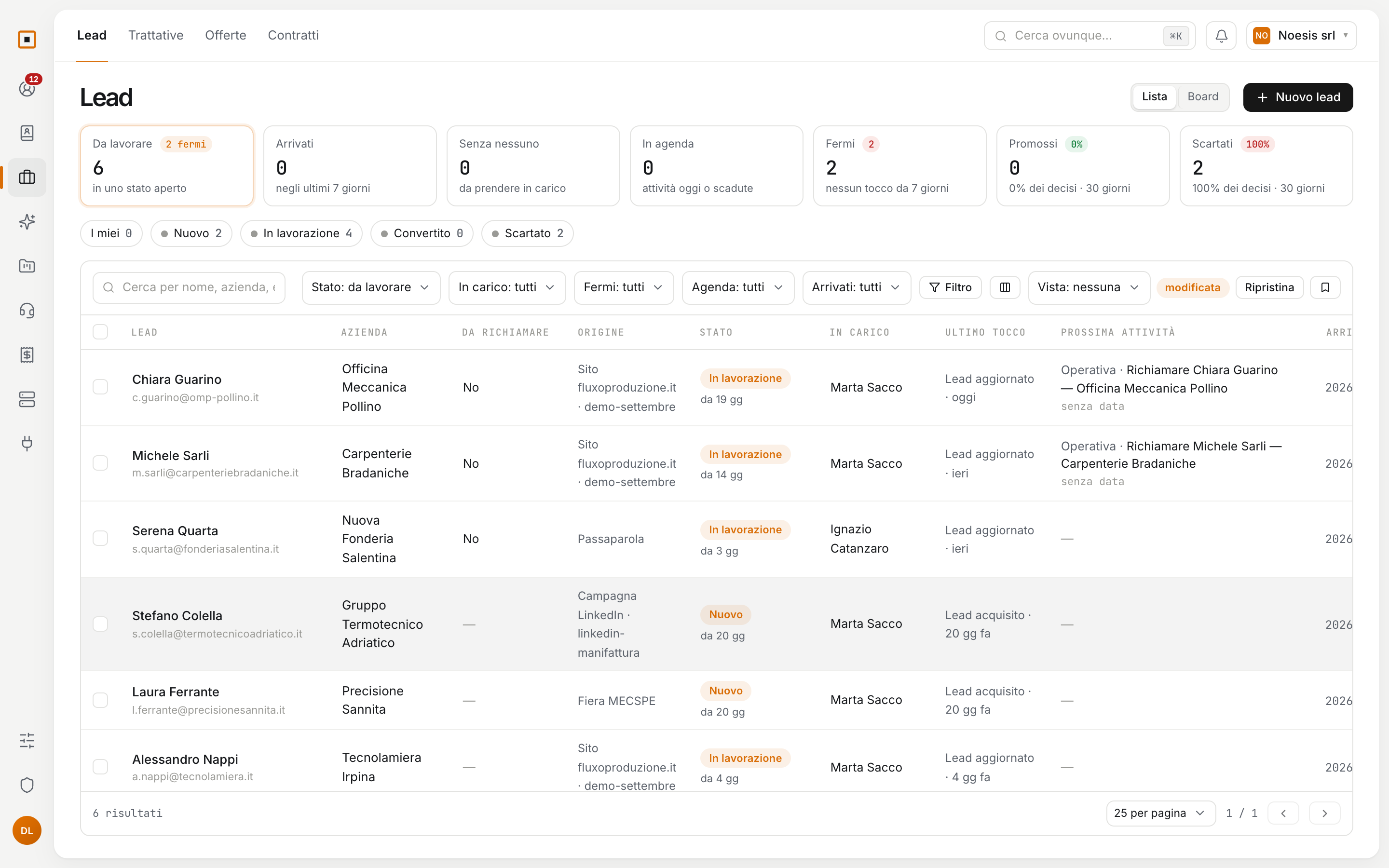Toggle select-all checkbox in table header
This screenshot has width=1389, height=868.
(x=100, y=332)
